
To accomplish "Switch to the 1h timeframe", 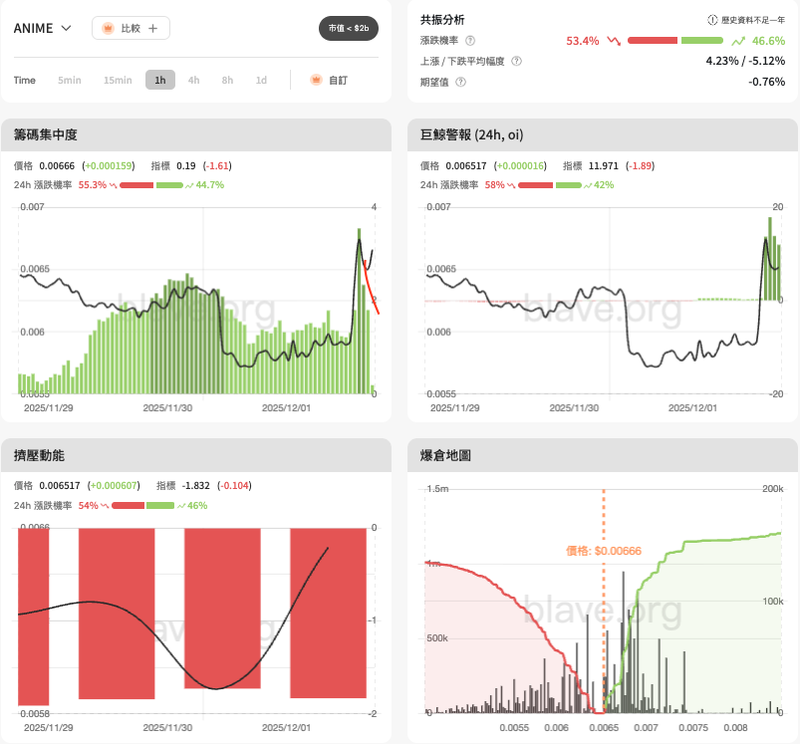I will [160, 80].
